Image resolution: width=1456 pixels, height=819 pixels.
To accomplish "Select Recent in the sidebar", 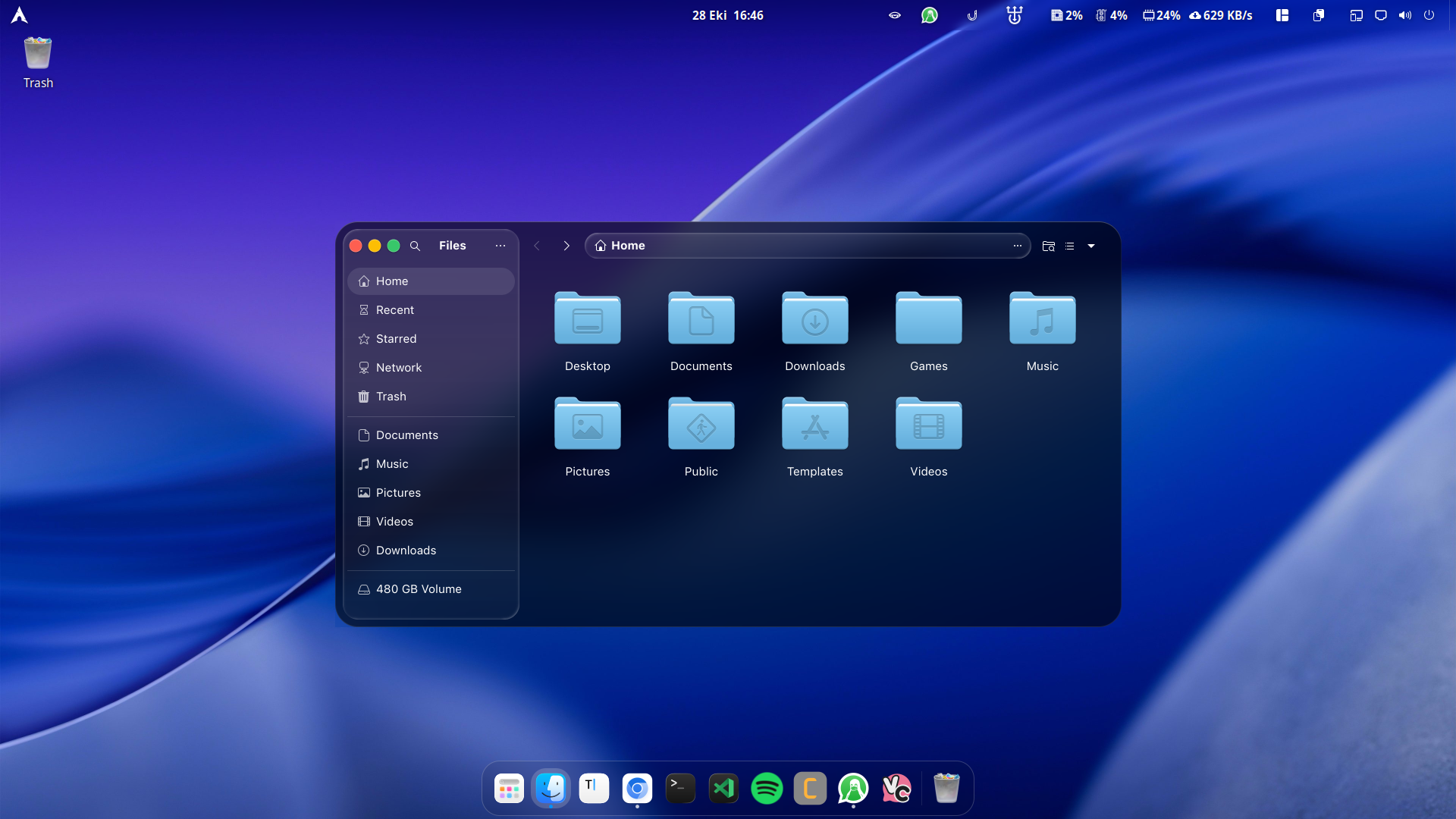I will (431, 310).
